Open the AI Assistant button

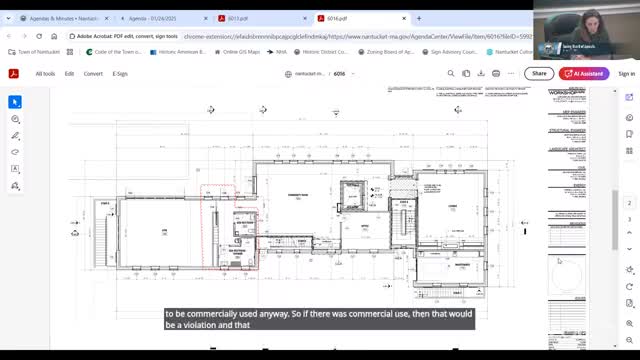tap(584, 73)
